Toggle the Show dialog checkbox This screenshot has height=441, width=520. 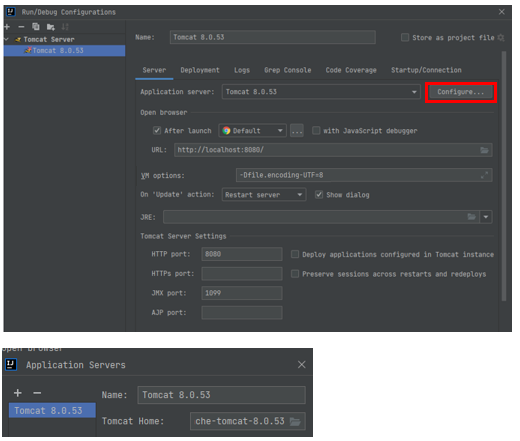pyautogui.click(x=319, y=195)
